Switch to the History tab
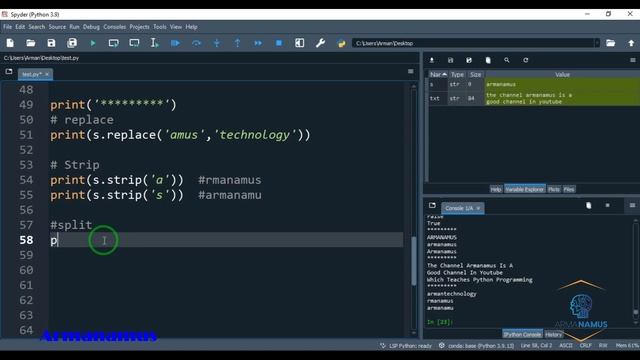 point(553,335)
